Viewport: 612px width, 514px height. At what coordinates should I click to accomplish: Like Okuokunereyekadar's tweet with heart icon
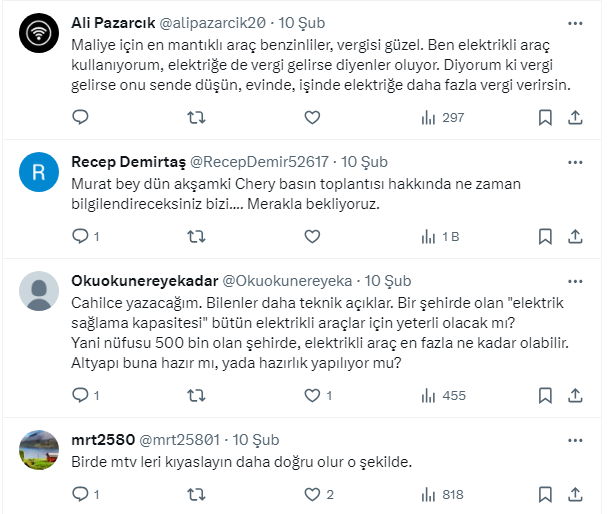(312, 395)
